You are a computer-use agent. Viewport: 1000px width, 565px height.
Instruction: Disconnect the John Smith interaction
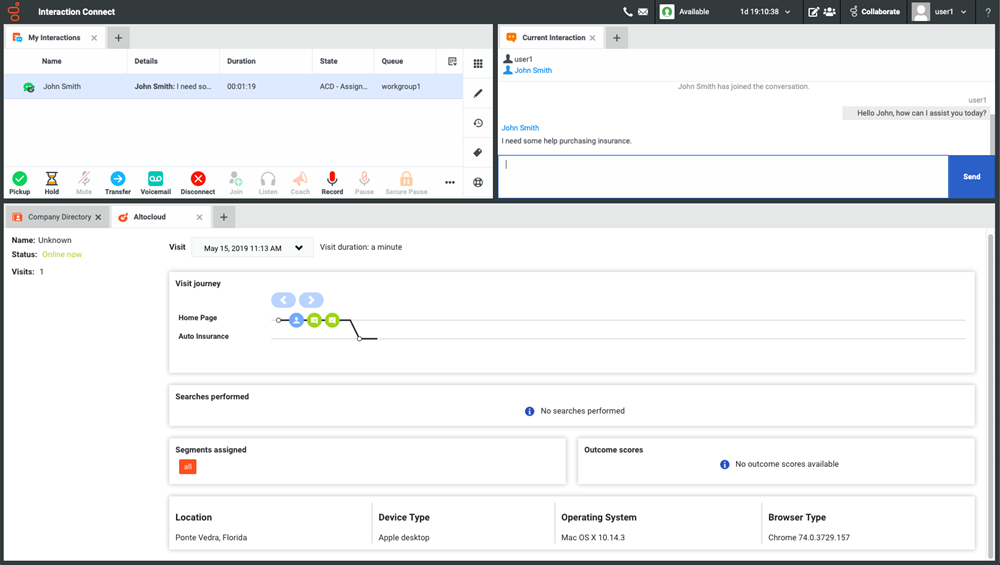point(198,182)
